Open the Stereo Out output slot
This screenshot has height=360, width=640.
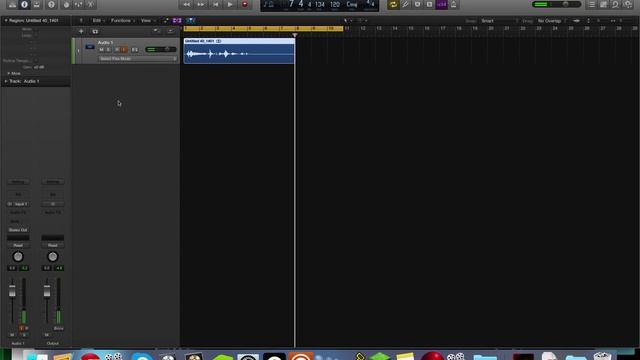18,230
